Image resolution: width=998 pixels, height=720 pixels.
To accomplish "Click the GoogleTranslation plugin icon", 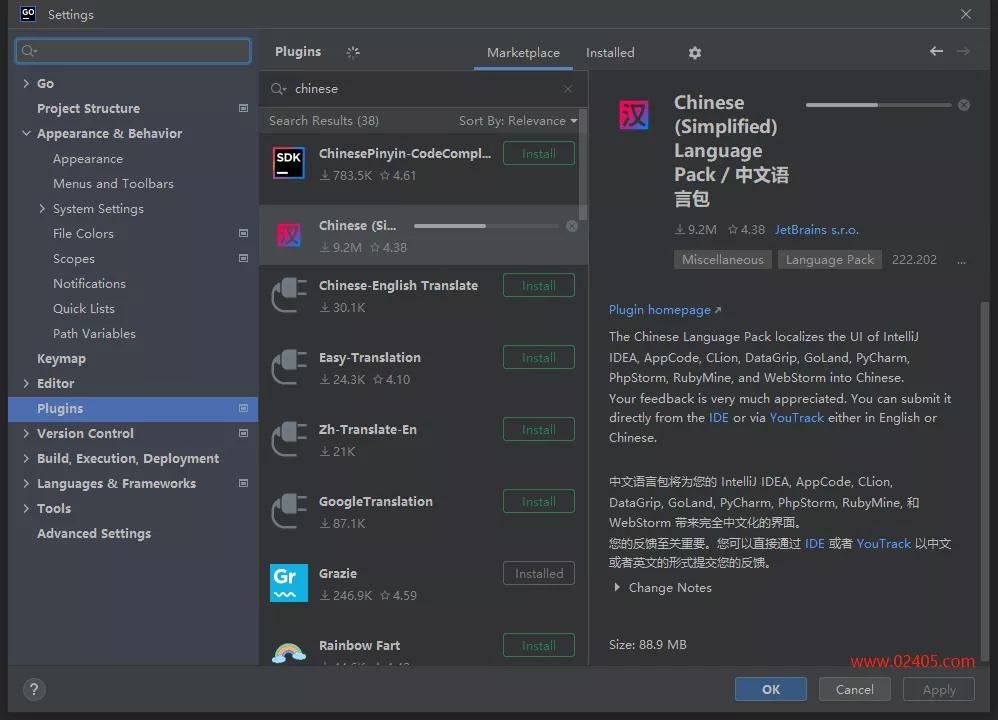I will (289, 511).
